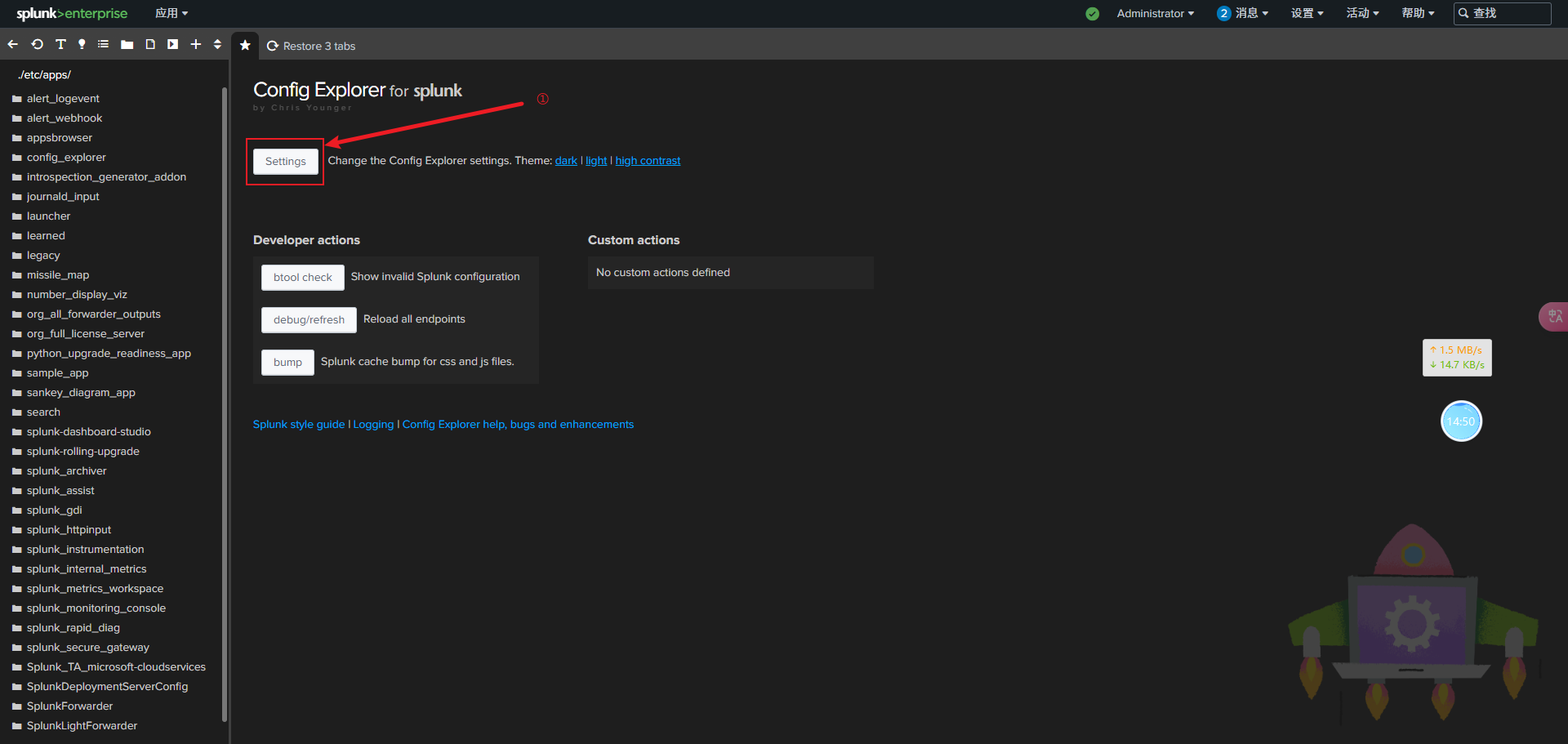Image resolution: width=1568 pixels, height=744 pixels.
Task: Open the sankey_diagram_app folder
Action: (x=81, y=393)
